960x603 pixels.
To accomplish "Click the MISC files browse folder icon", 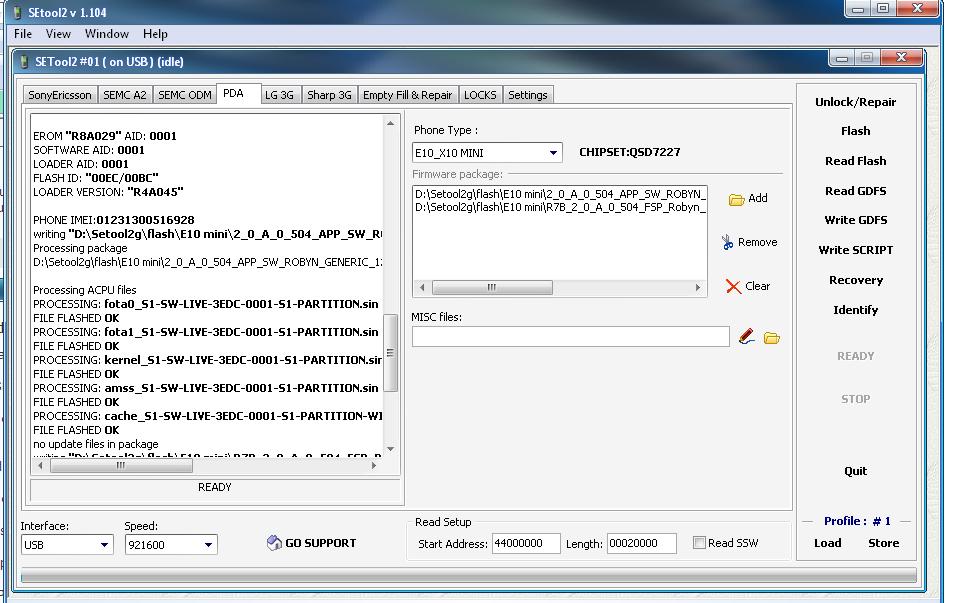I will (771, 337).
